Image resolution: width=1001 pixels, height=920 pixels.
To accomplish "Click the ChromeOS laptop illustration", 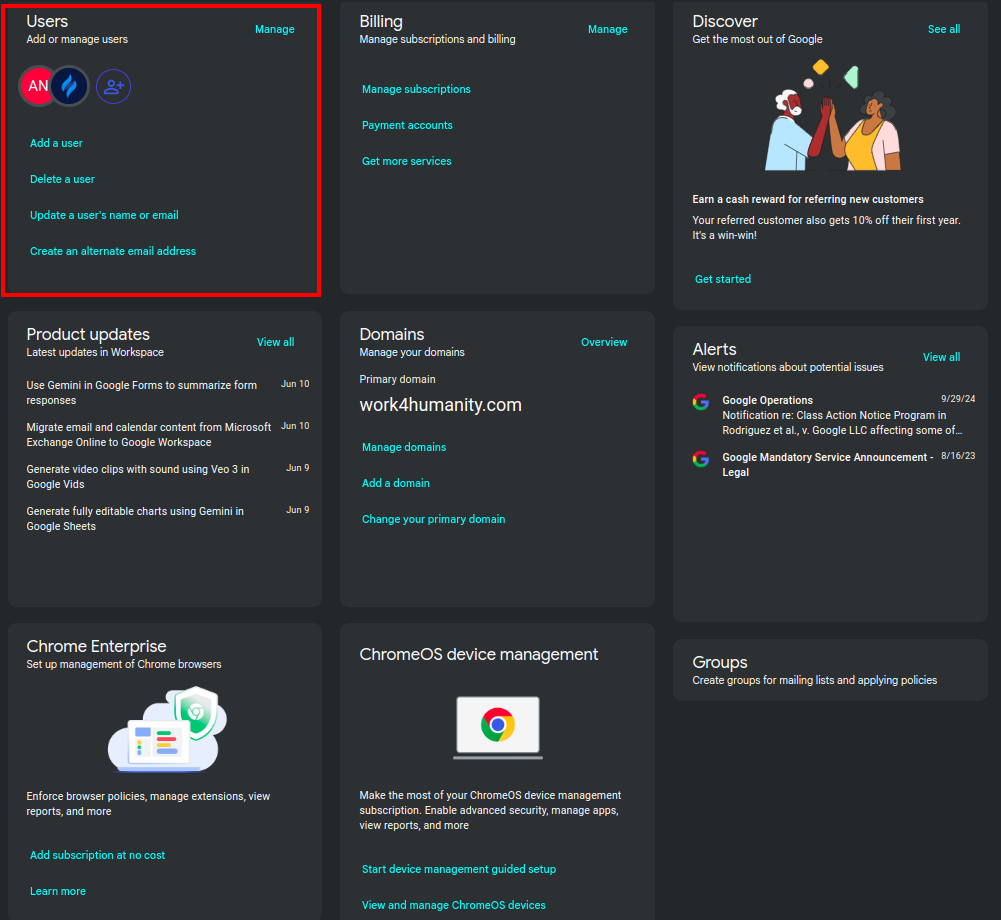I will [x=498, y=727].
